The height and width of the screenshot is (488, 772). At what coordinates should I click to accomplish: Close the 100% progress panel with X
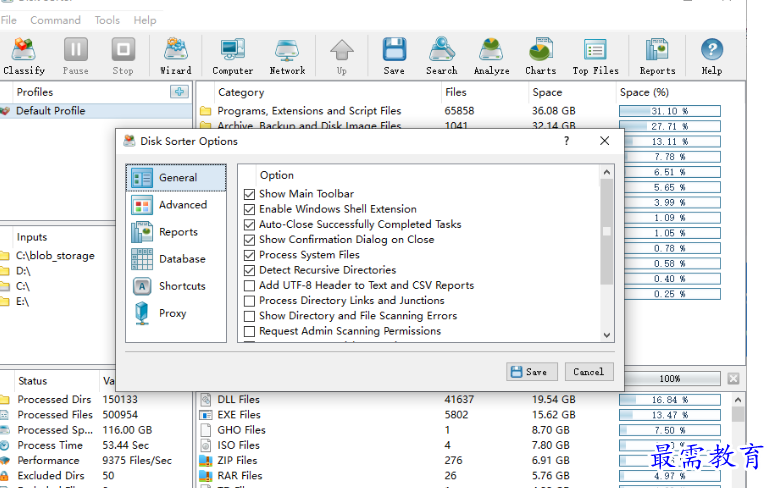coord(733,378)
